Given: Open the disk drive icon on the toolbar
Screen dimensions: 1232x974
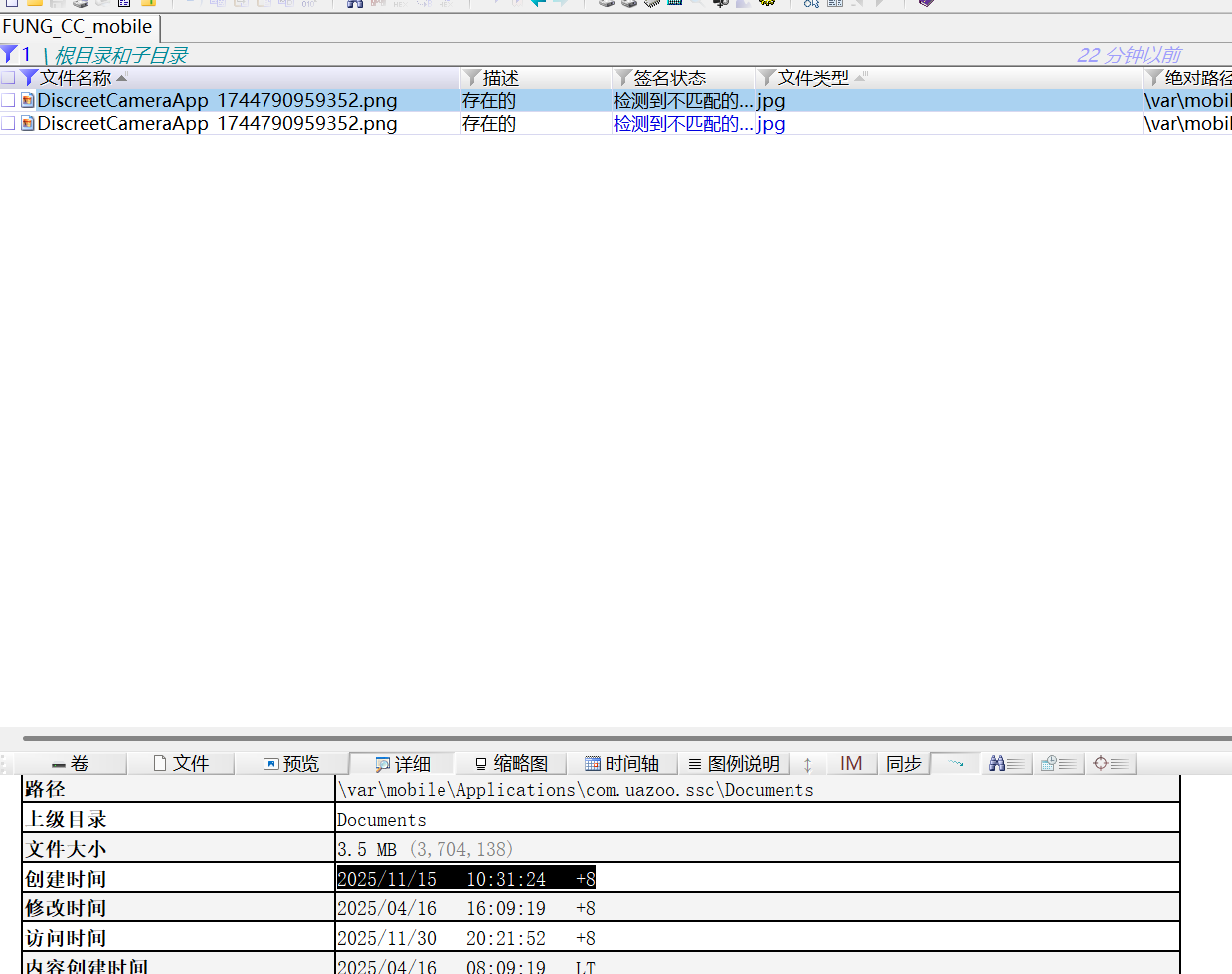Looking at the screenshot, I should [605, 6].
